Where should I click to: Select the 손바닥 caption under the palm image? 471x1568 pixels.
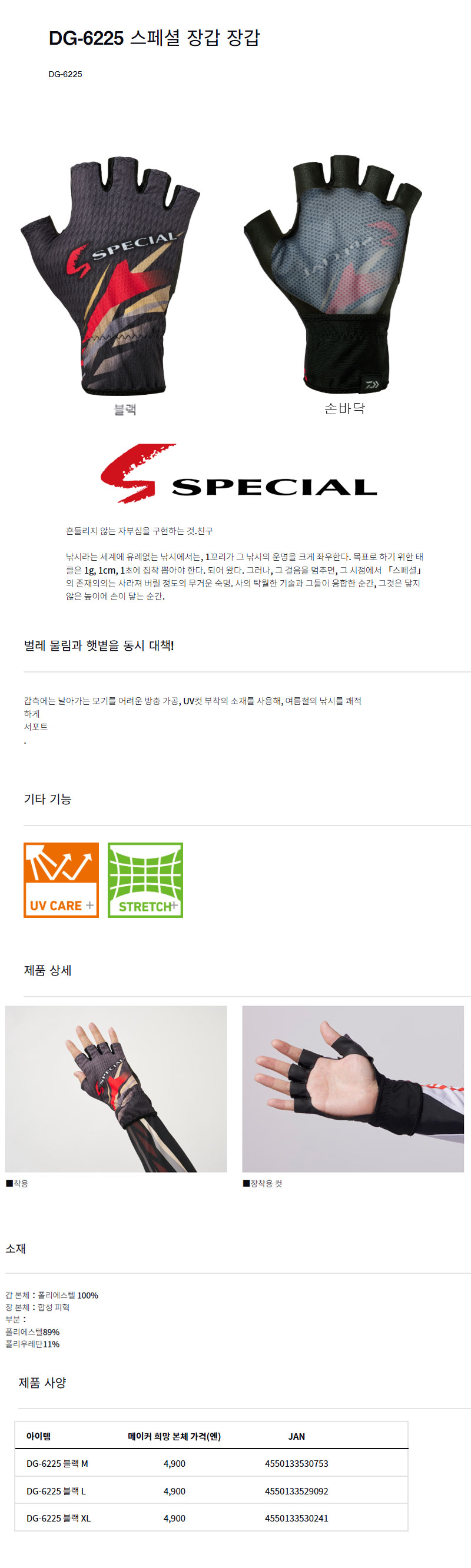click(x=344, y=408)
